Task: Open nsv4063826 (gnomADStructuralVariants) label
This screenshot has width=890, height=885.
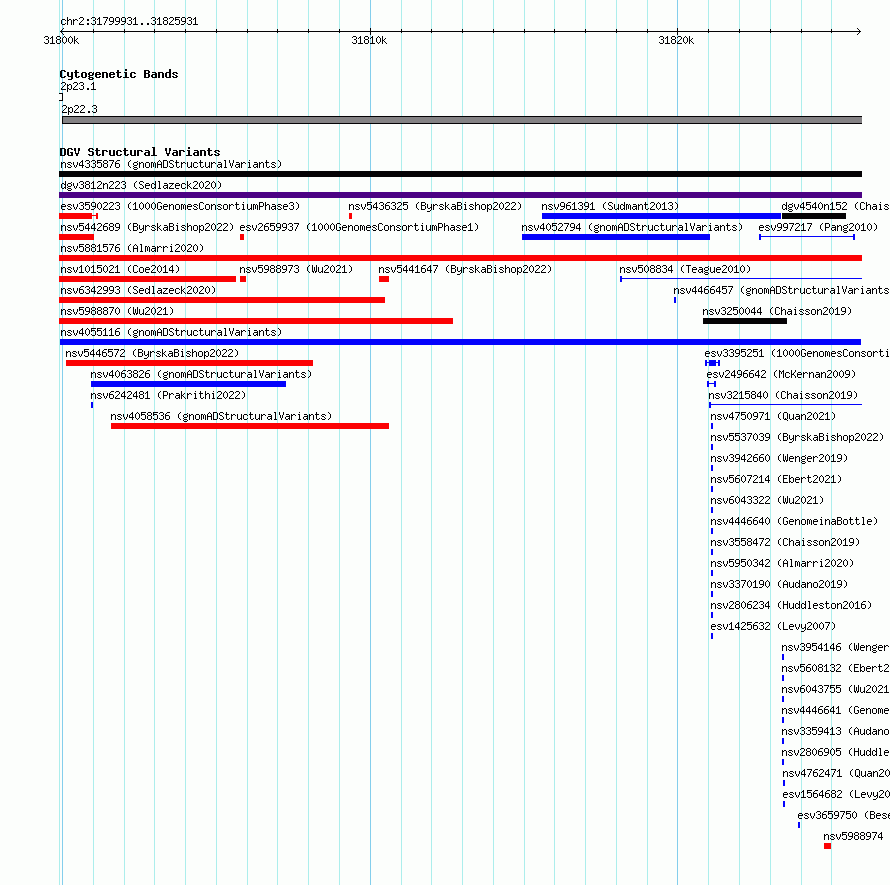Action: pyautogui.click(x=201, y=375)
